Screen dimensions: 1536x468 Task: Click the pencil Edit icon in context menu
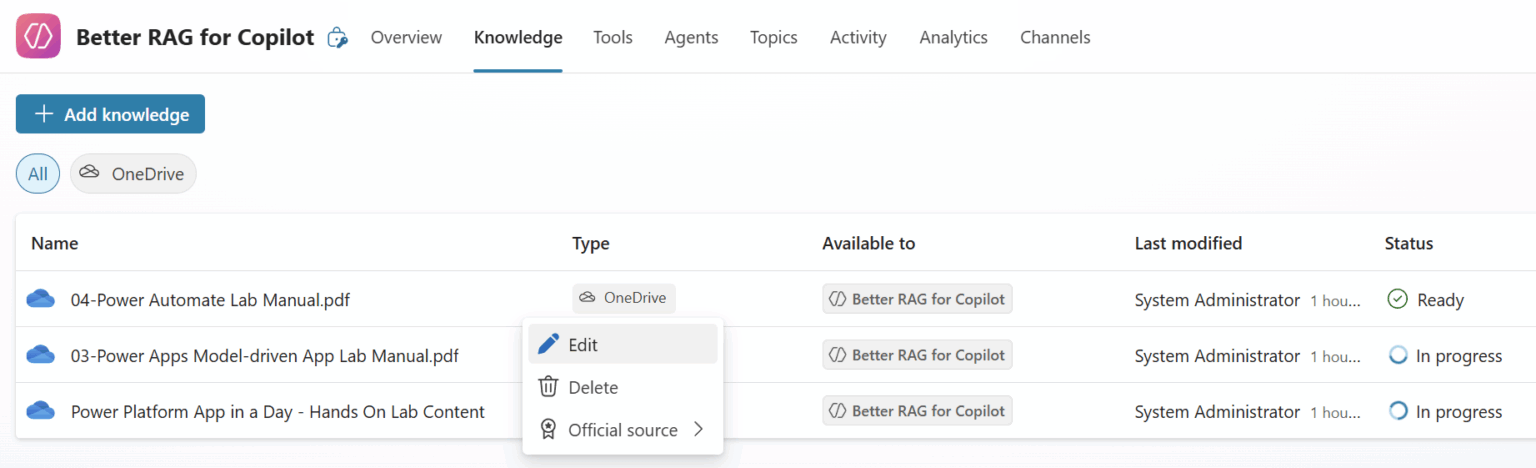[x=548, y=344]
